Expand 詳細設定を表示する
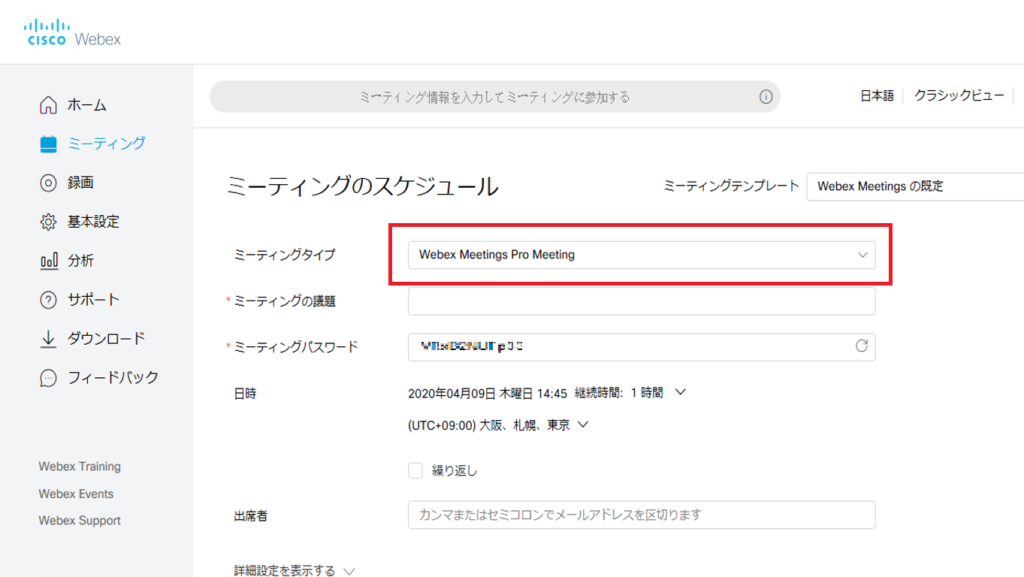This screenshot has width=1024, height=577. click(x=294, y=570)
